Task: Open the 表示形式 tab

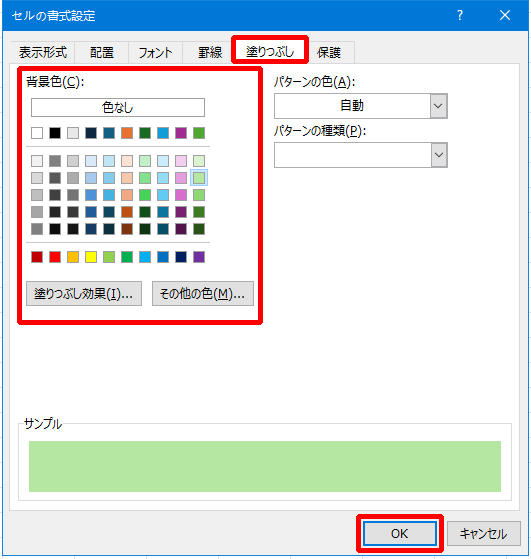Action: [43, 52]
